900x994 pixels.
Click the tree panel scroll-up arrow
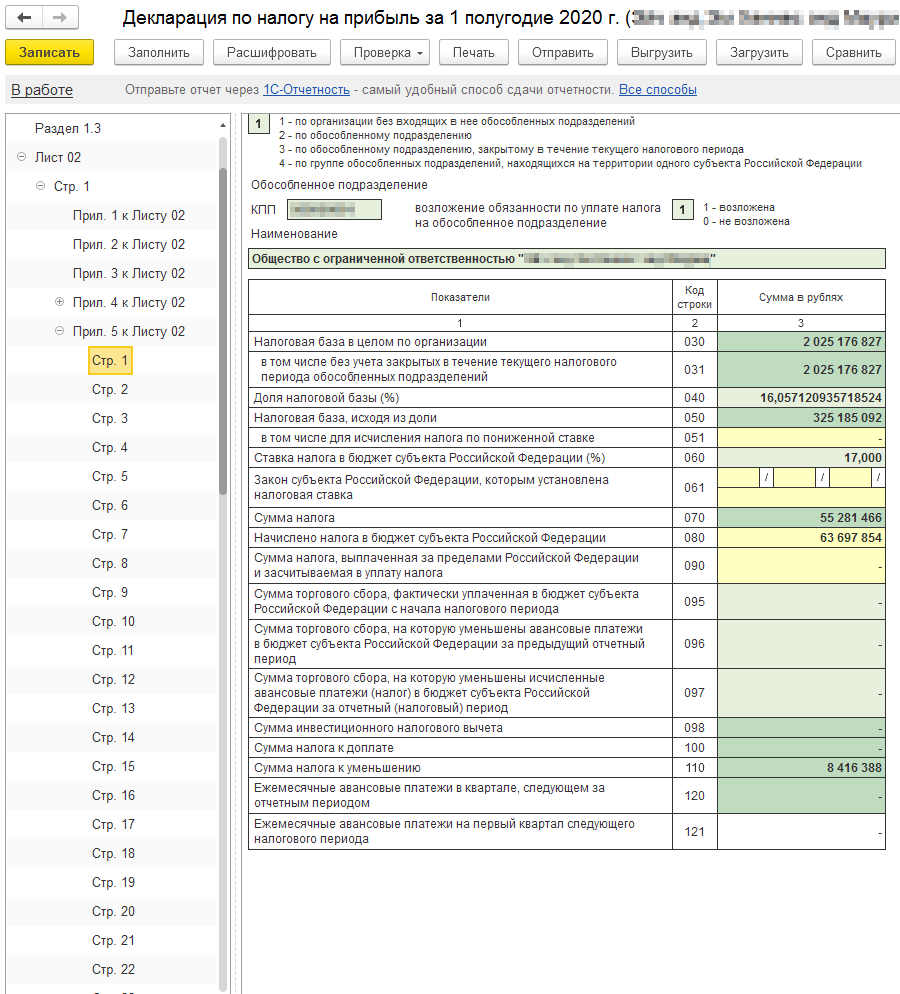point(223,125)
